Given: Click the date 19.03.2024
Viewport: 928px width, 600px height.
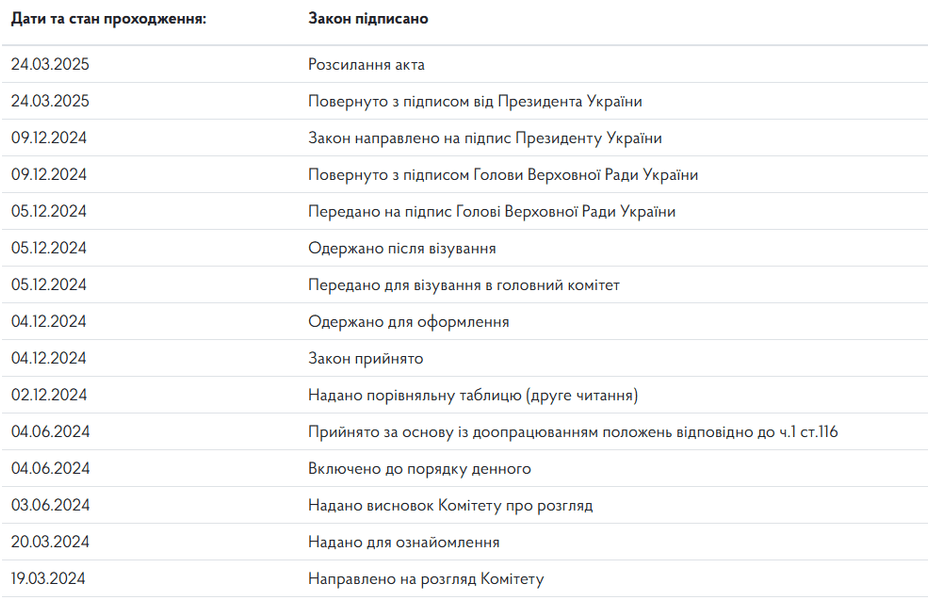Looking at the screenshot, I should click(x=49, y=579).
